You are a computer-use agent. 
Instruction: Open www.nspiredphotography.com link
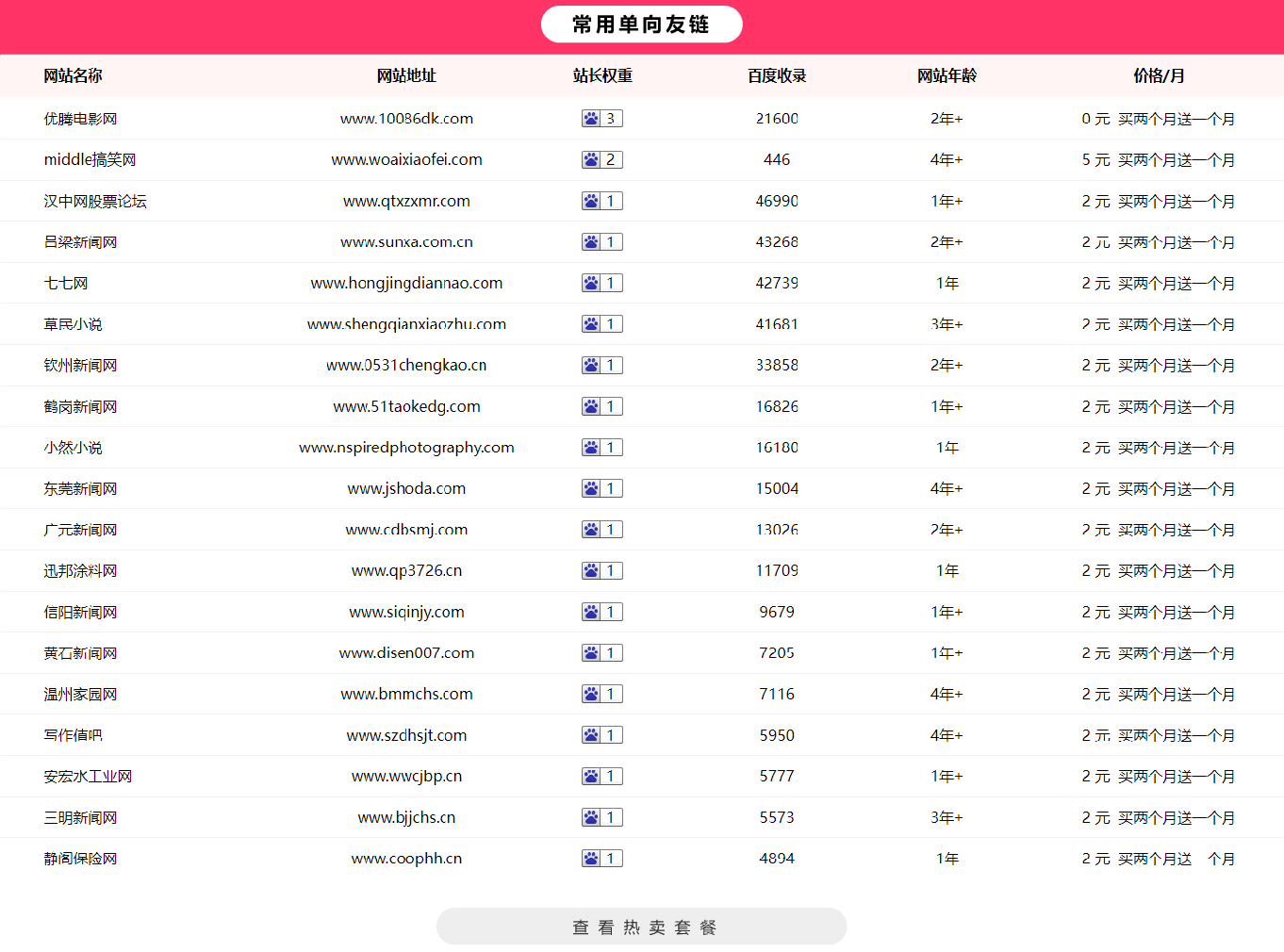[x=406, y=448]
